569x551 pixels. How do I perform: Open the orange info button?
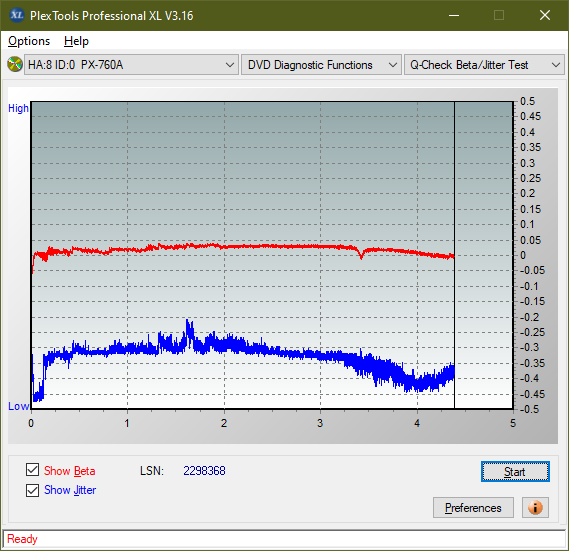[x=535, y=507]
